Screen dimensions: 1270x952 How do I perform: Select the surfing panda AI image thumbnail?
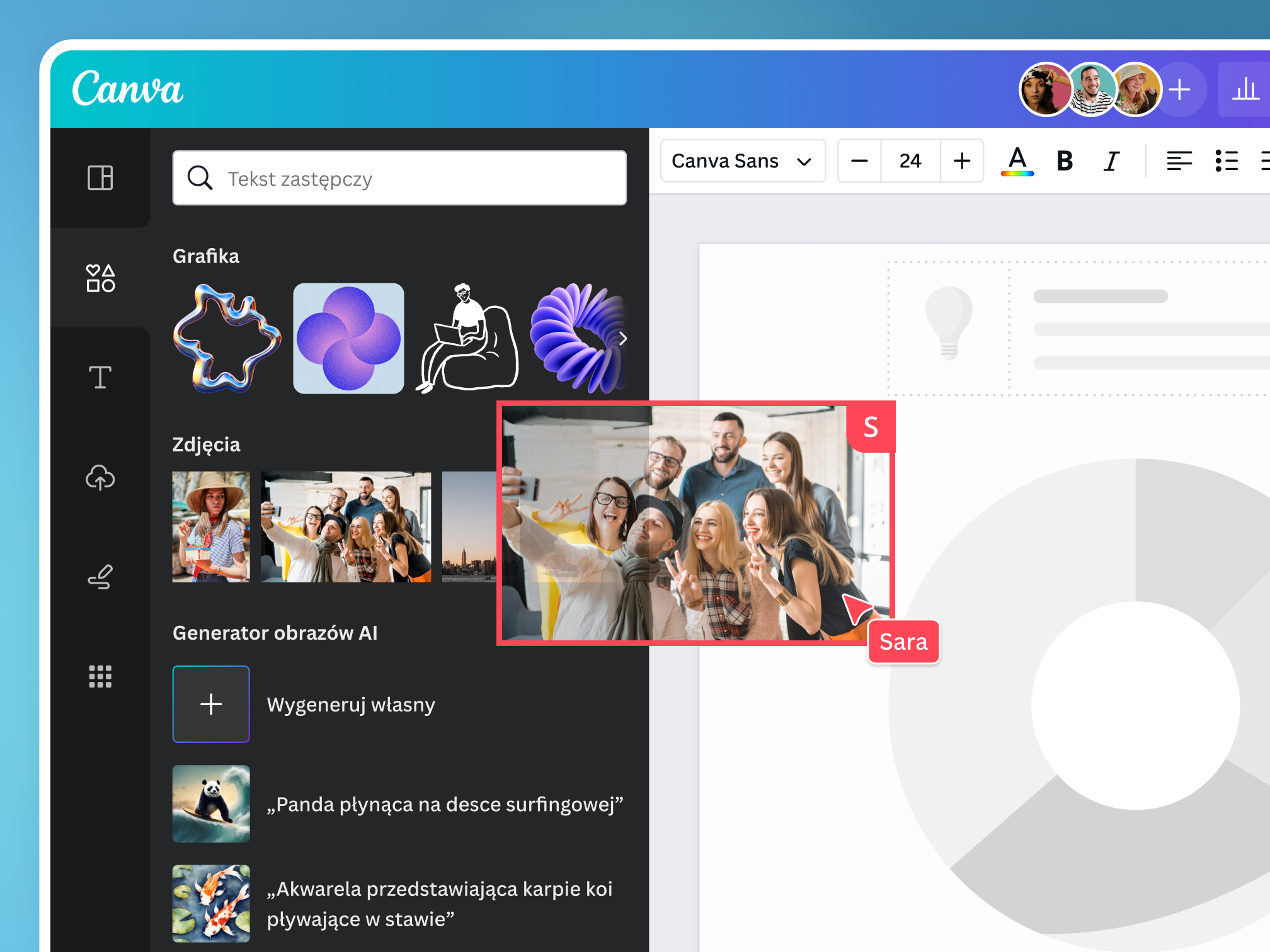[211, 804]
